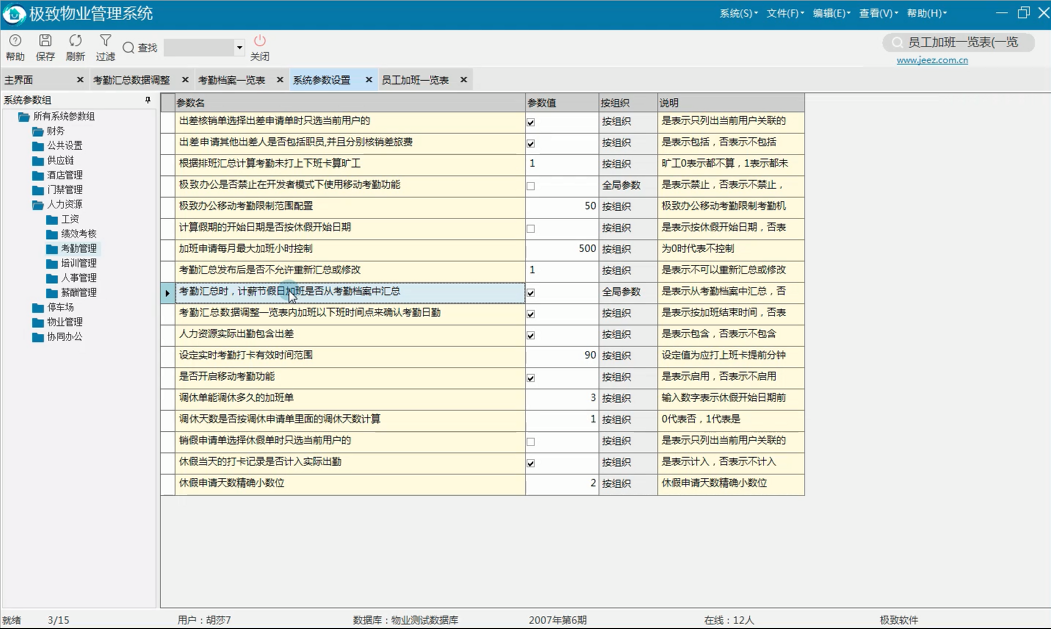Open the www.jeez.com.cn link
The image size is (1051, 629).
coord(932,60)
